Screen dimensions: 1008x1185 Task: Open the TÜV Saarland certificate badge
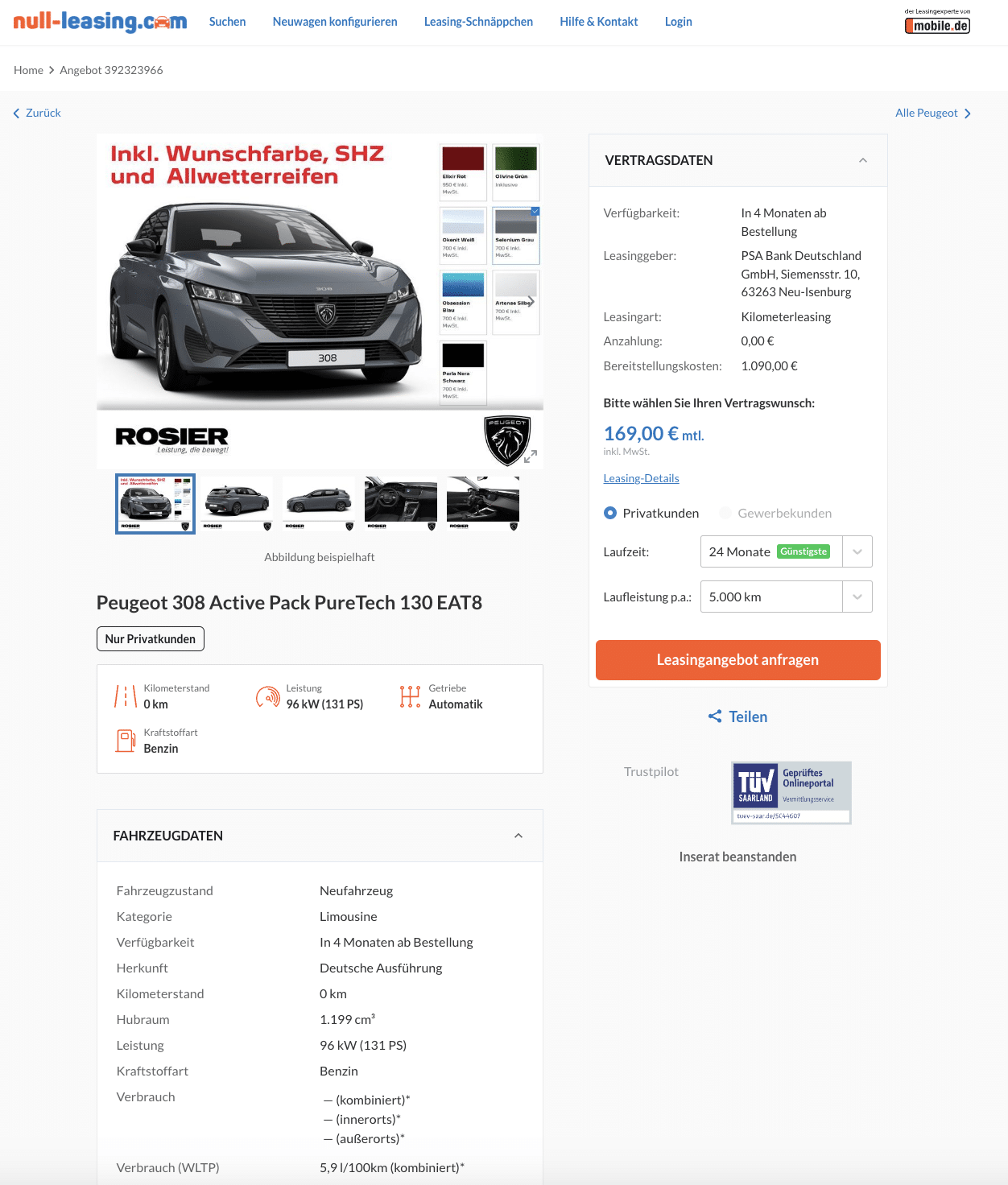click(x=791, y=793)
